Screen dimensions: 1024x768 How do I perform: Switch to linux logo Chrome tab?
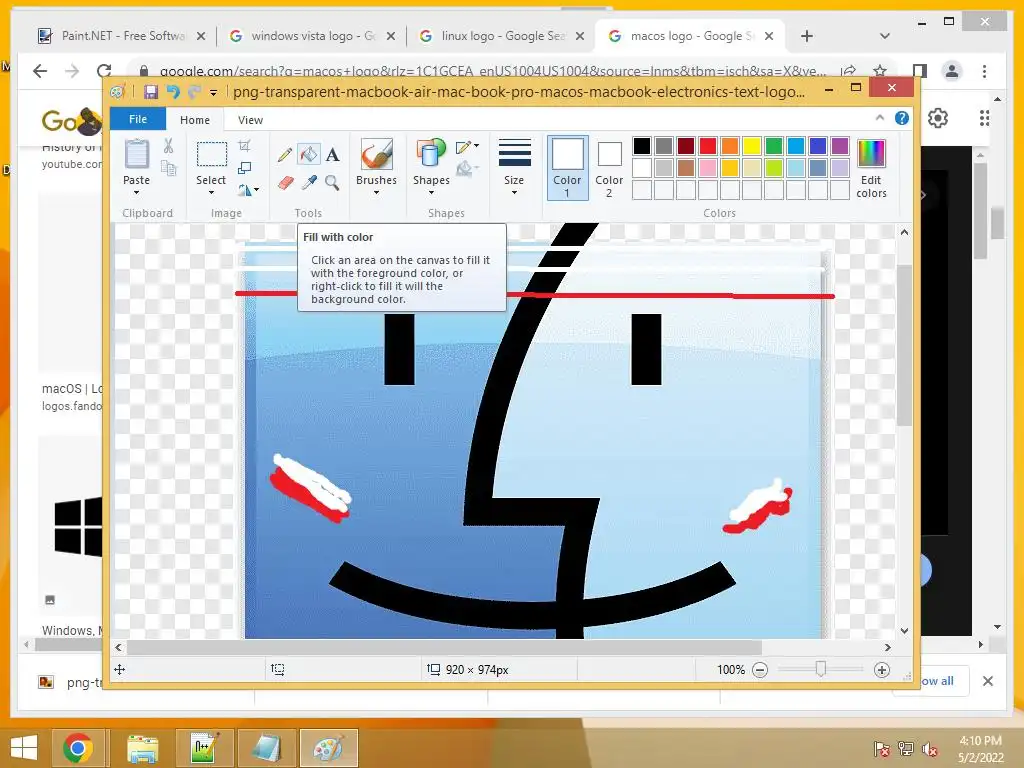pos(503,36)
